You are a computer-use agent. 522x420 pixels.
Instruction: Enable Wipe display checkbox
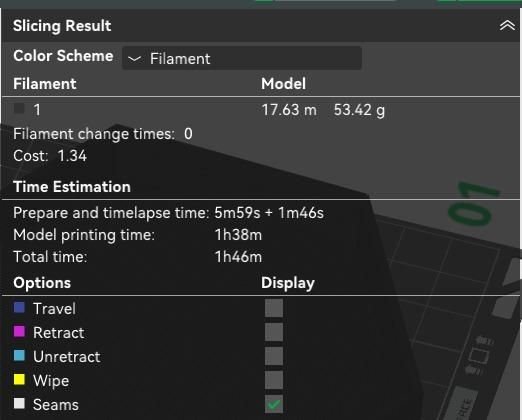274,380
